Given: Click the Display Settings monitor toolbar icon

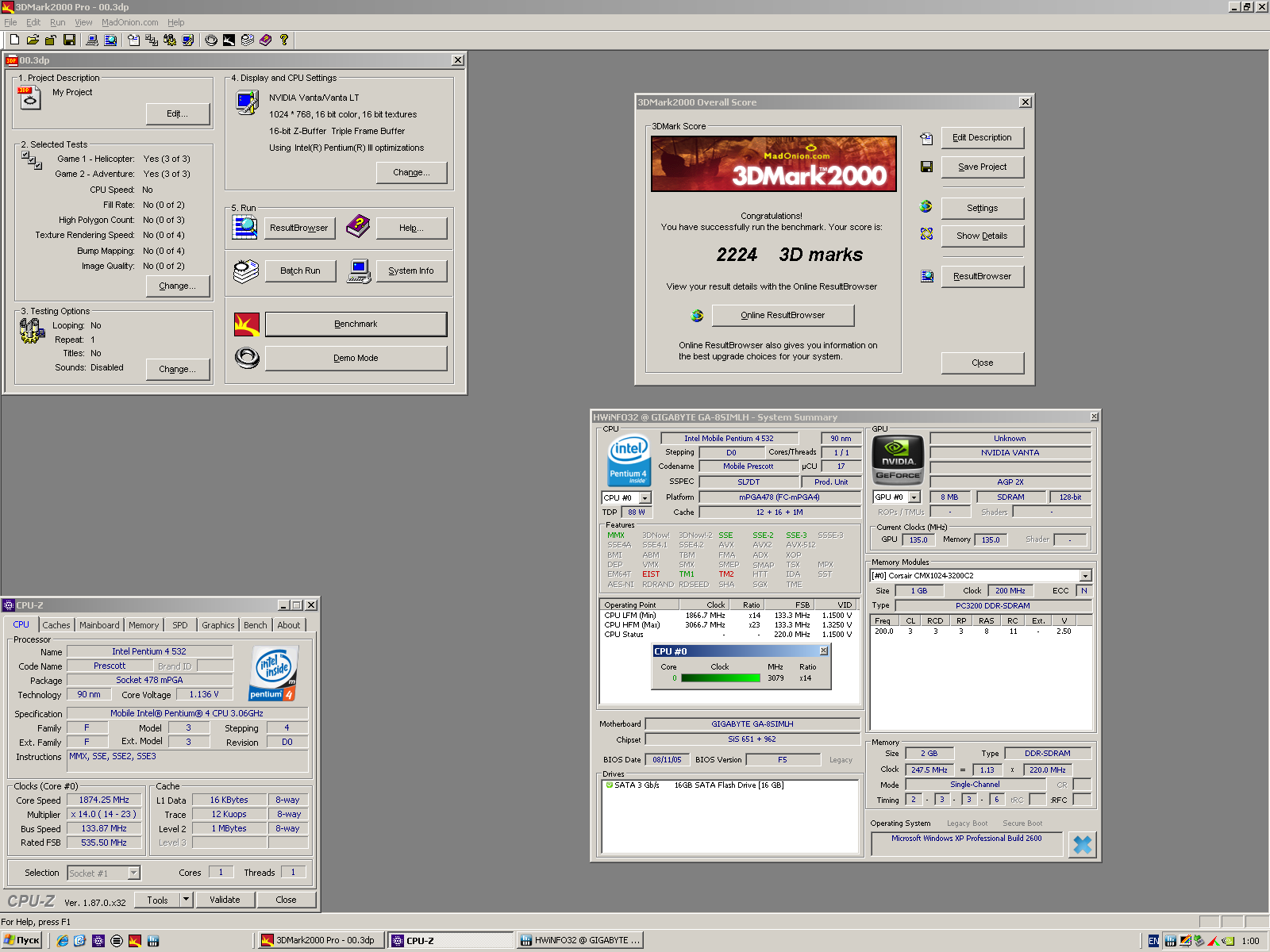Looking at the screenshot, I should tap(188, 40).
